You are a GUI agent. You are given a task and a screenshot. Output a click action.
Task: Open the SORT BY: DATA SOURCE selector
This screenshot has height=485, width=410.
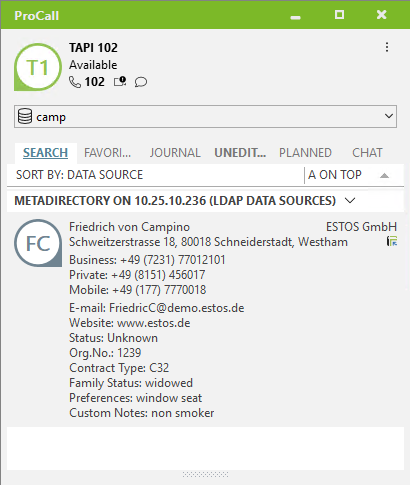(79, 175)
